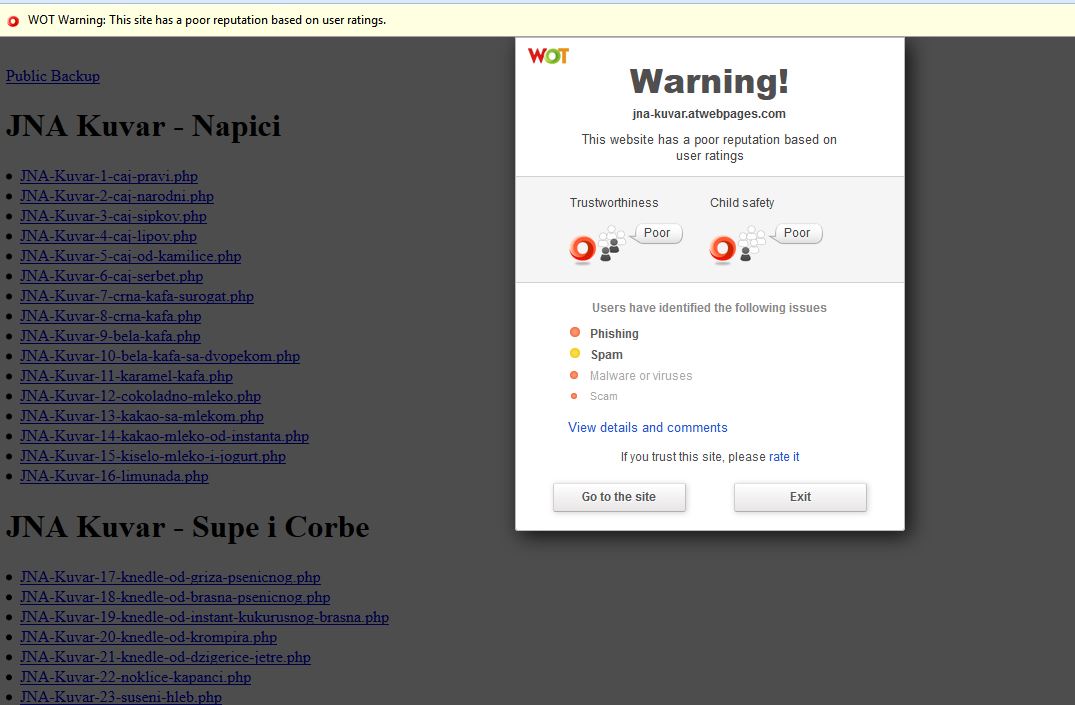Click the Spam issue text
The image size is (1075, 705).
607,355
